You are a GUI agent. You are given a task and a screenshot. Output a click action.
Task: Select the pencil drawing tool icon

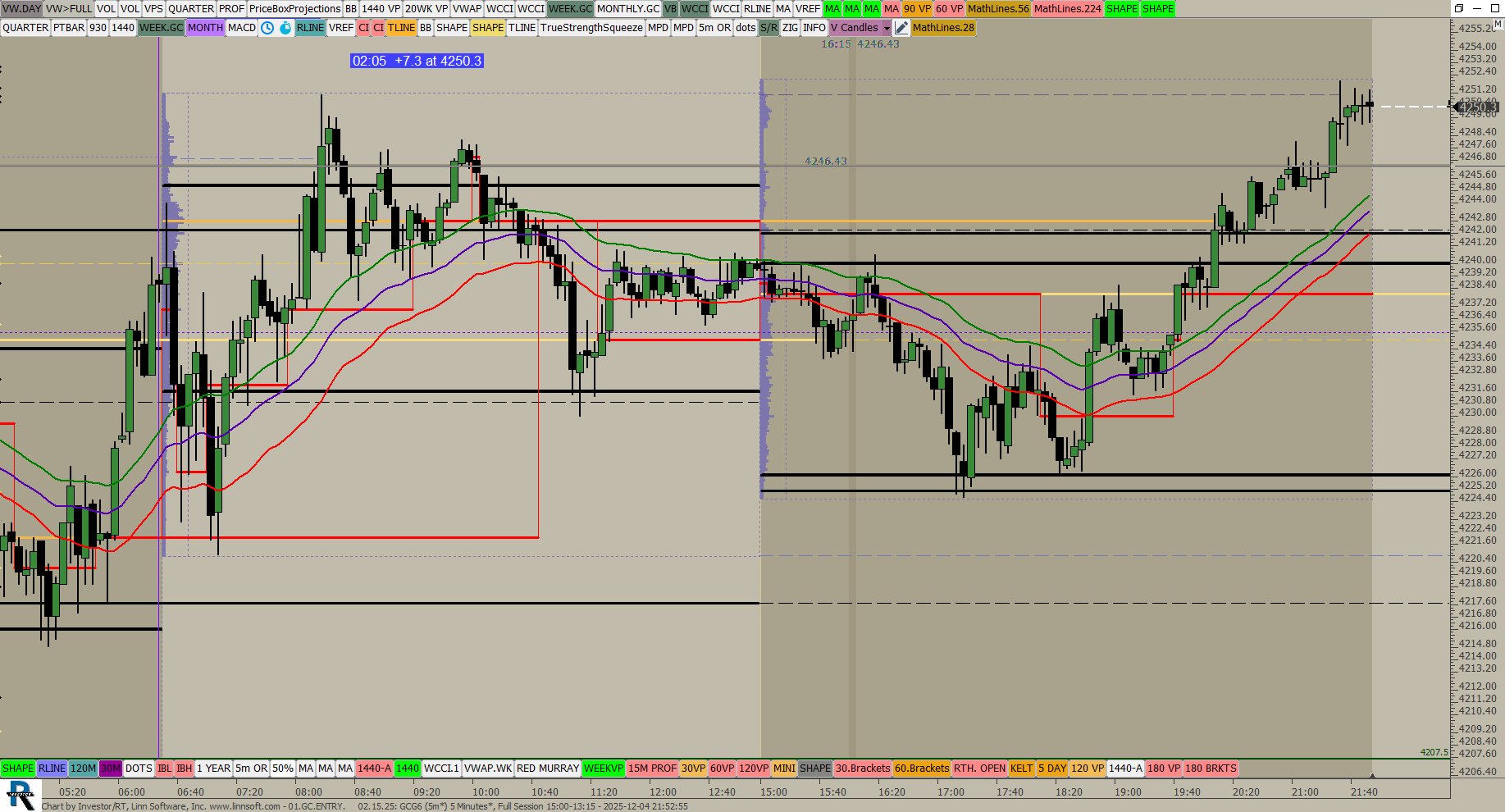(901, 28)
